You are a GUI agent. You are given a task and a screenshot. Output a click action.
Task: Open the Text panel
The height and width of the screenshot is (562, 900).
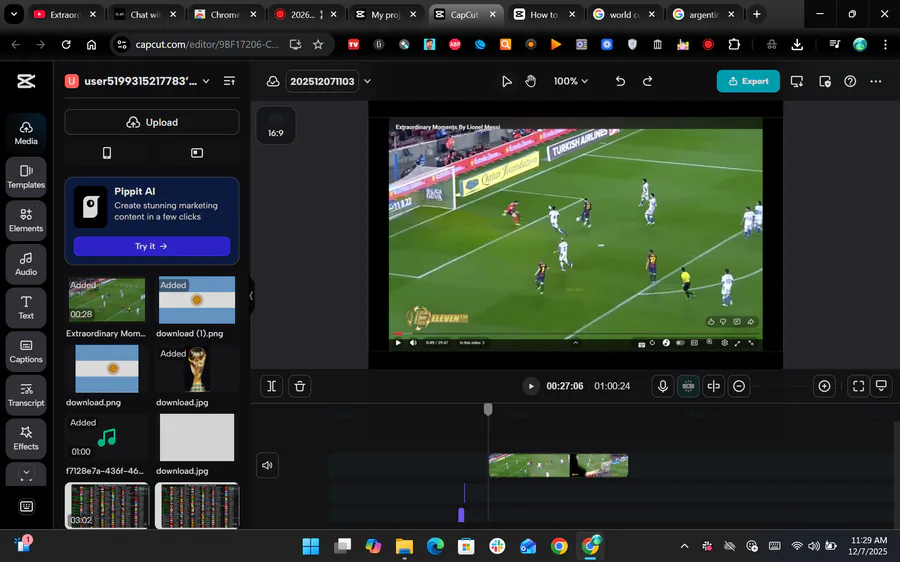26,308
